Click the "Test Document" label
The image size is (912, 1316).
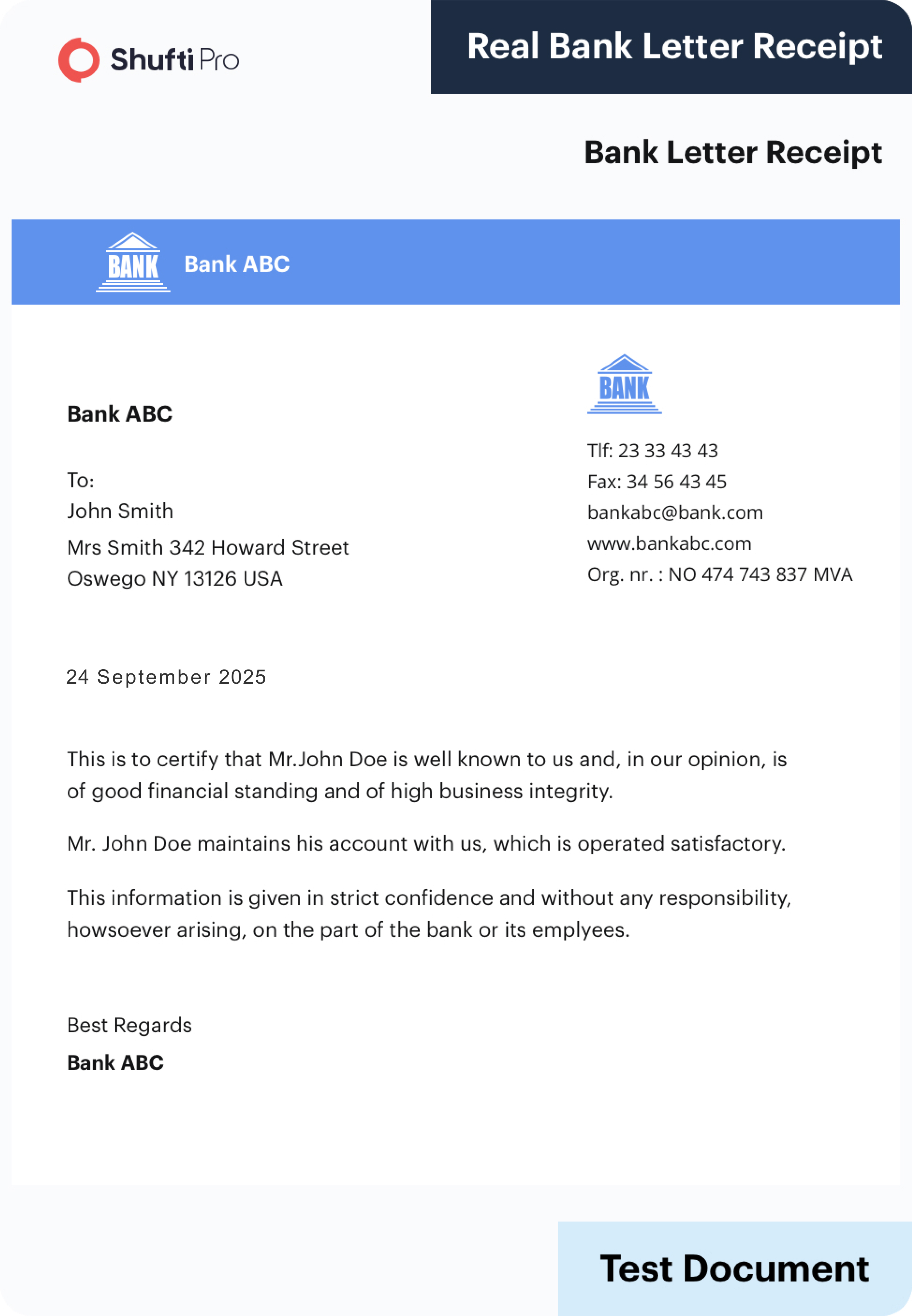(734, 1268)
